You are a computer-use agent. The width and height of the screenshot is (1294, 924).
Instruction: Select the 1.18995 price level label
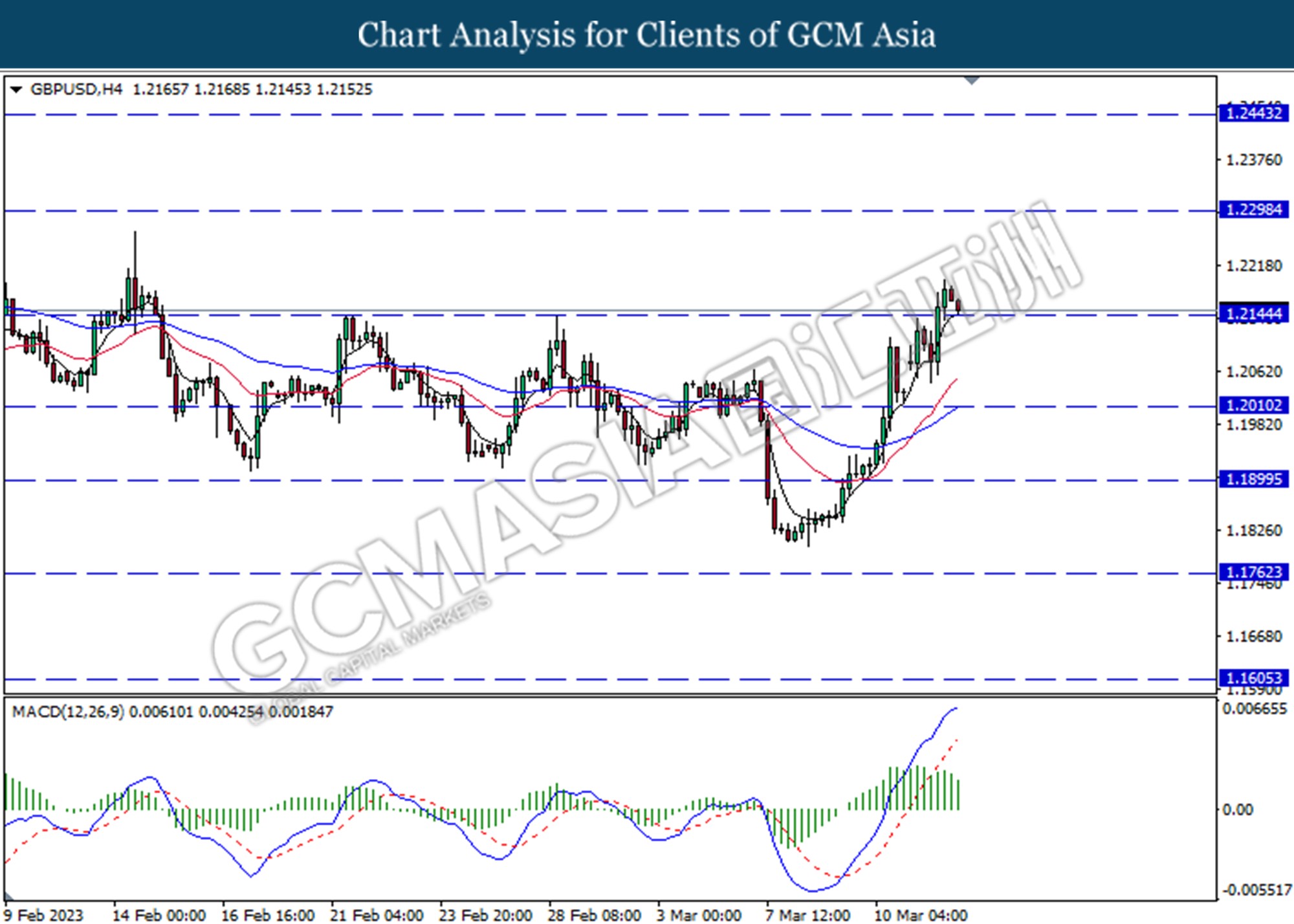pos(1254,479)
